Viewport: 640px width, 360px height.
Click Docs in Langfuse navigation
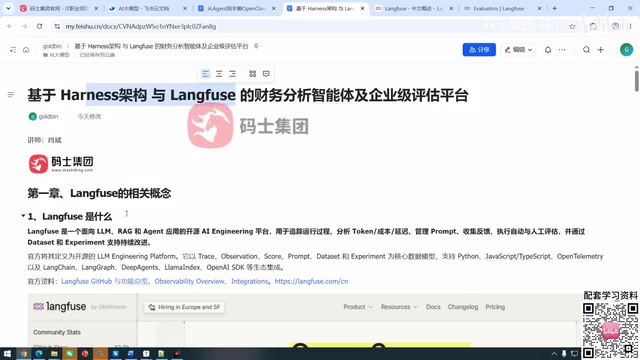[x=433, y=307]
